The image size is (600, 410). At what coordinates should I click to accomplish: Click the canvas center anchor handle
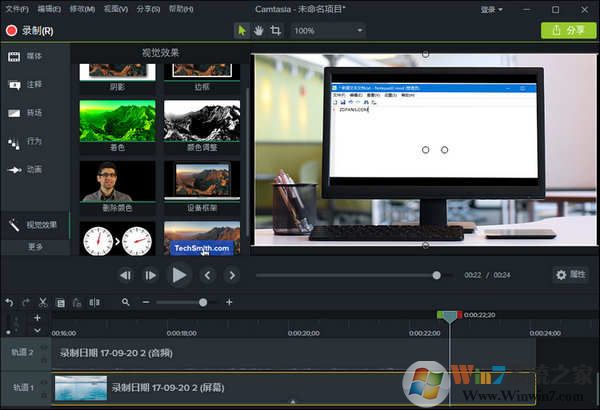pyautogui.click(x=426, y=150)
